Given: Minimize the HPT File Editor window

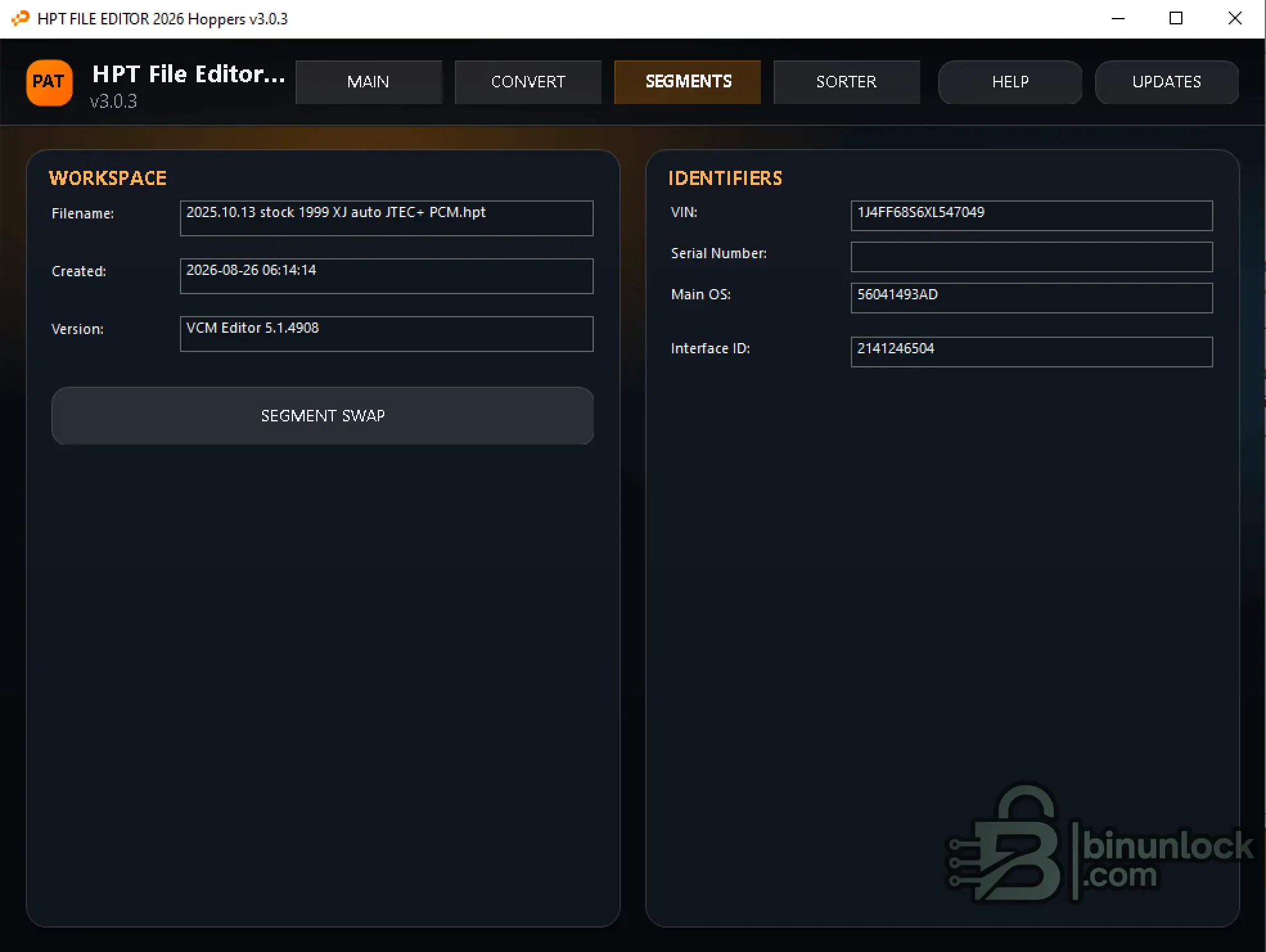Looking at the screenshot, I should coord(1118,19).
